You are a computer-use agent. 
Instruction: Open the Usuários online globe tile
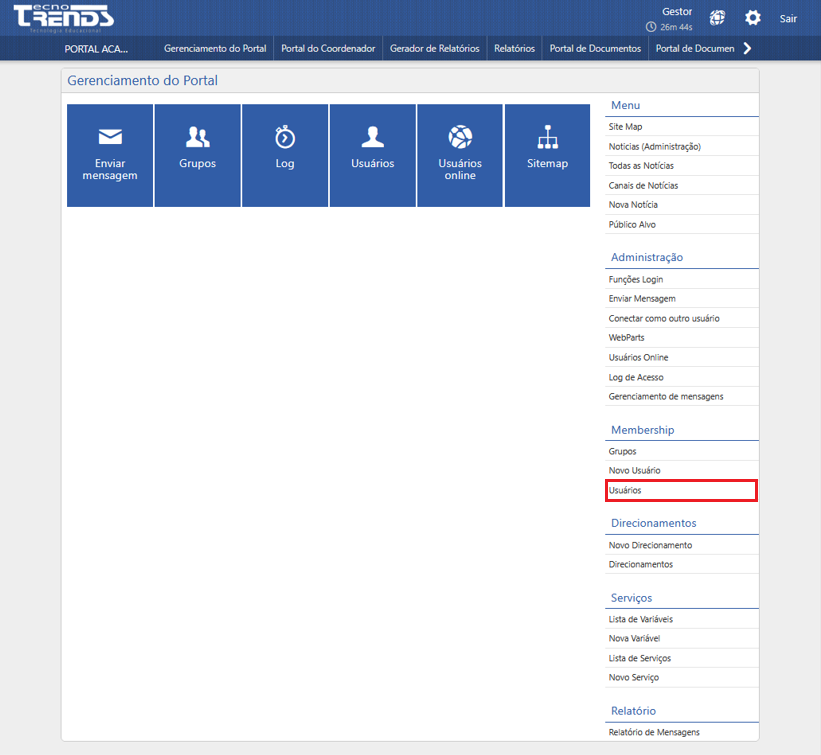tap(460, 155)
